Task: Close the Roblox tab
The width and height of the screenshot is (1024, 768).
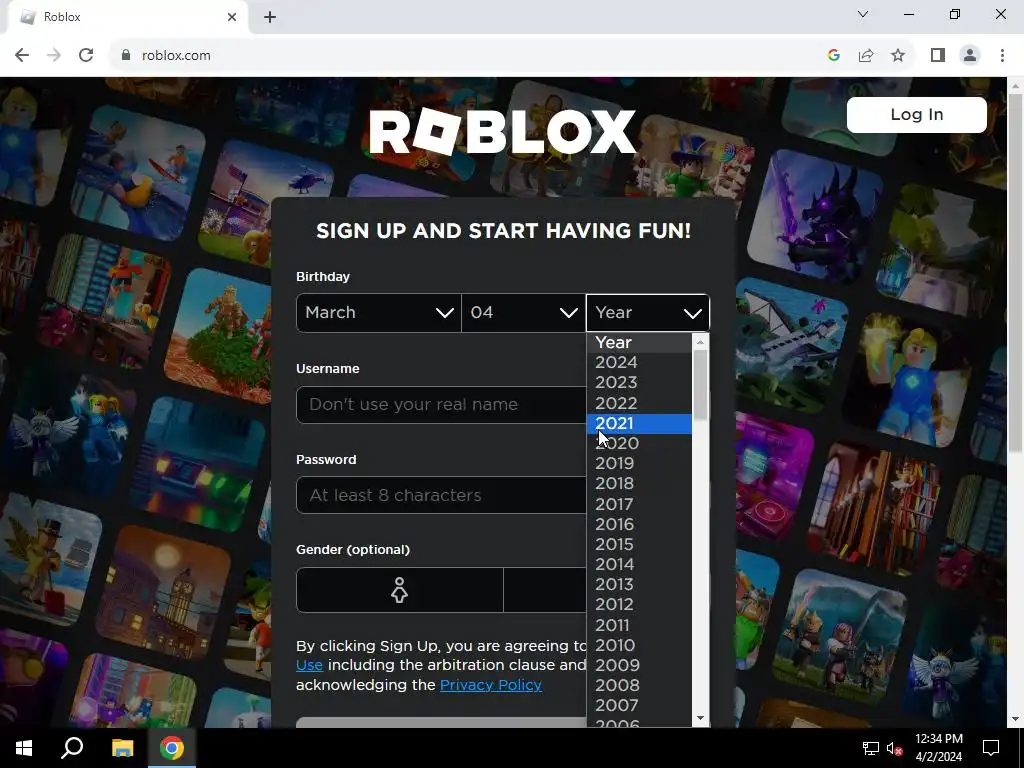Action: pyautogui.click(x=232, y=17)
